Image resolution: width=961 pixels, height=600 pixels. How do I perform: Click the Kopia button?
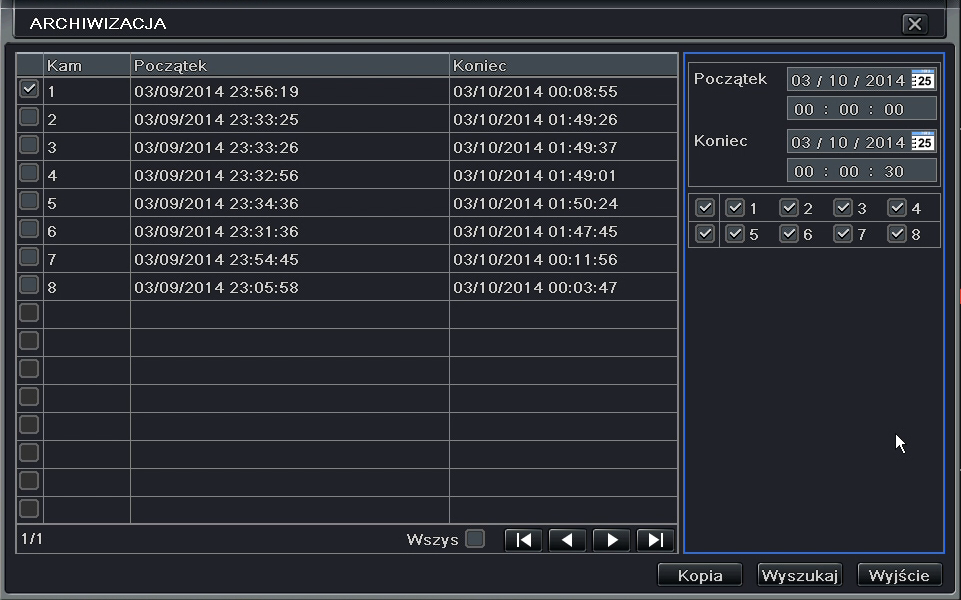coord(700,575)
